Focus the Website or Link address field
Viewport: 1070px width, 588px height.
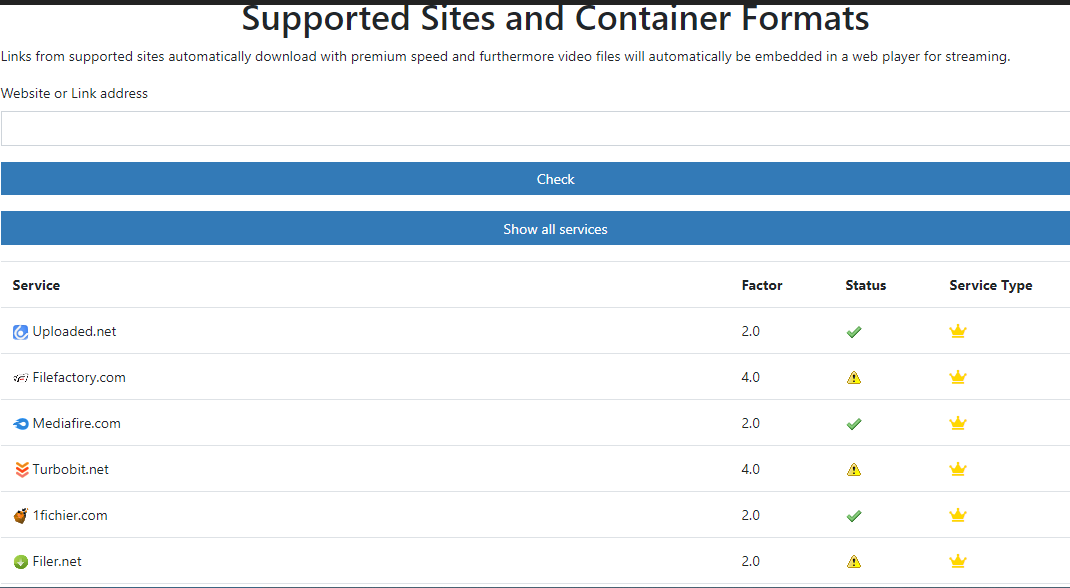coord(535,129)
